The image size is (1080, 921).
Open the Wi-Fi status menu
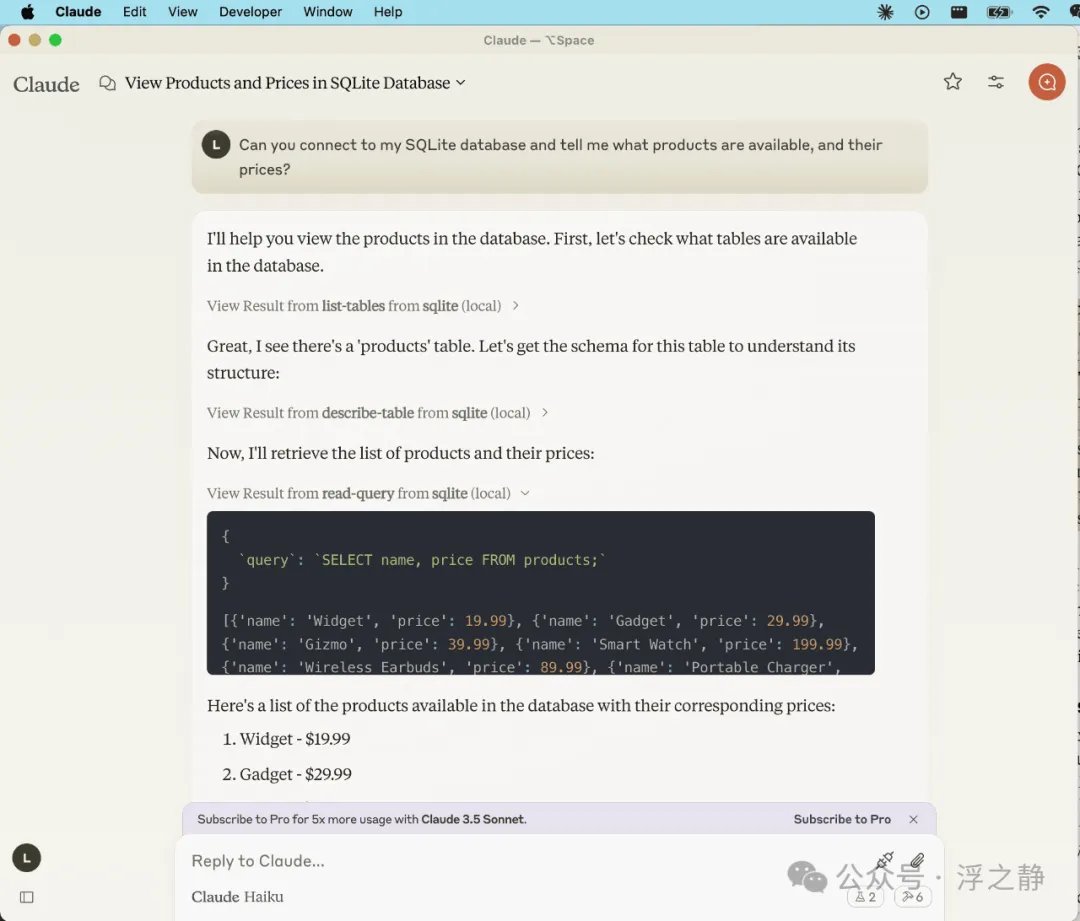pos(1041,12)
